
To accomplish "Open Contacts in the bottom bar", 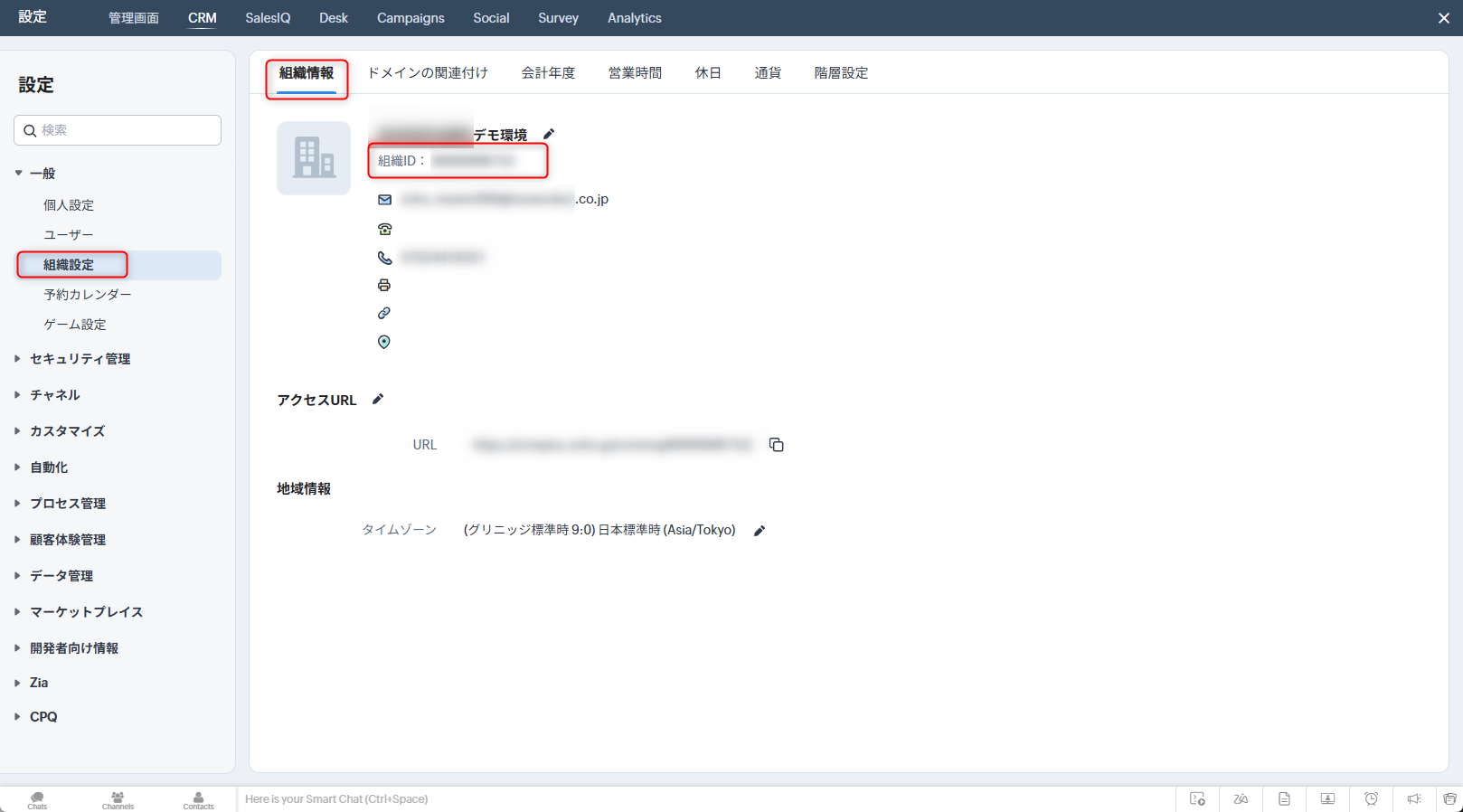I will (x=198, y=800).
